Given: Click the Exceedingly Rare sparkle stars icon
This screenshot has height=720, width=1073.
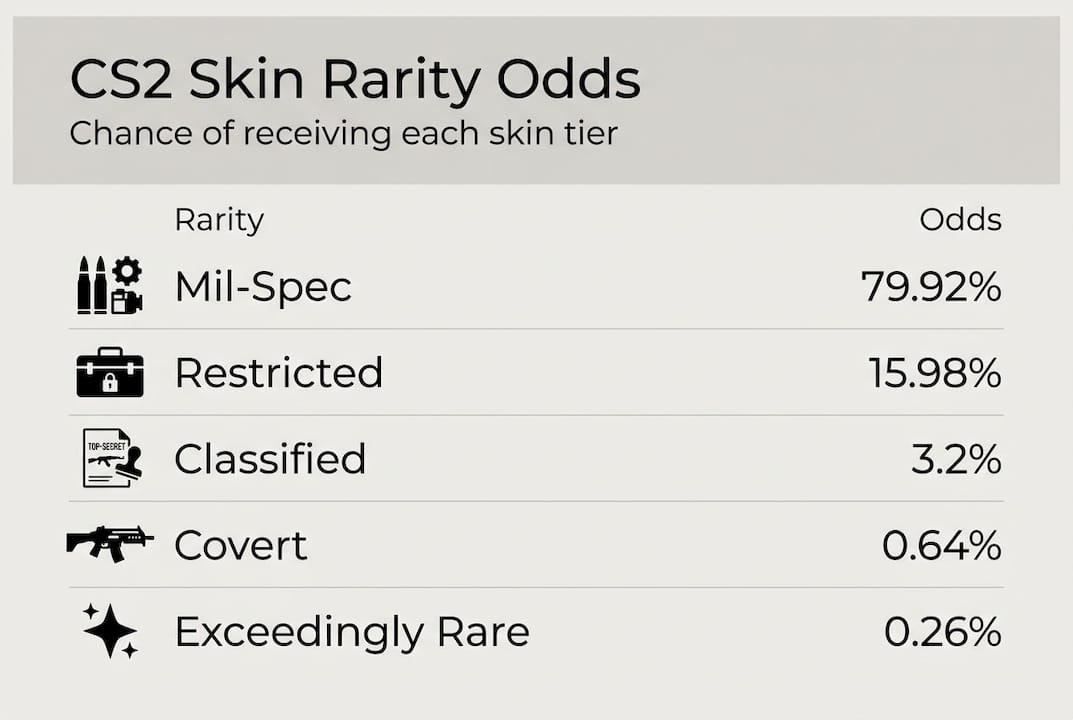Looking at the screenshot, I should coord(110,631).
